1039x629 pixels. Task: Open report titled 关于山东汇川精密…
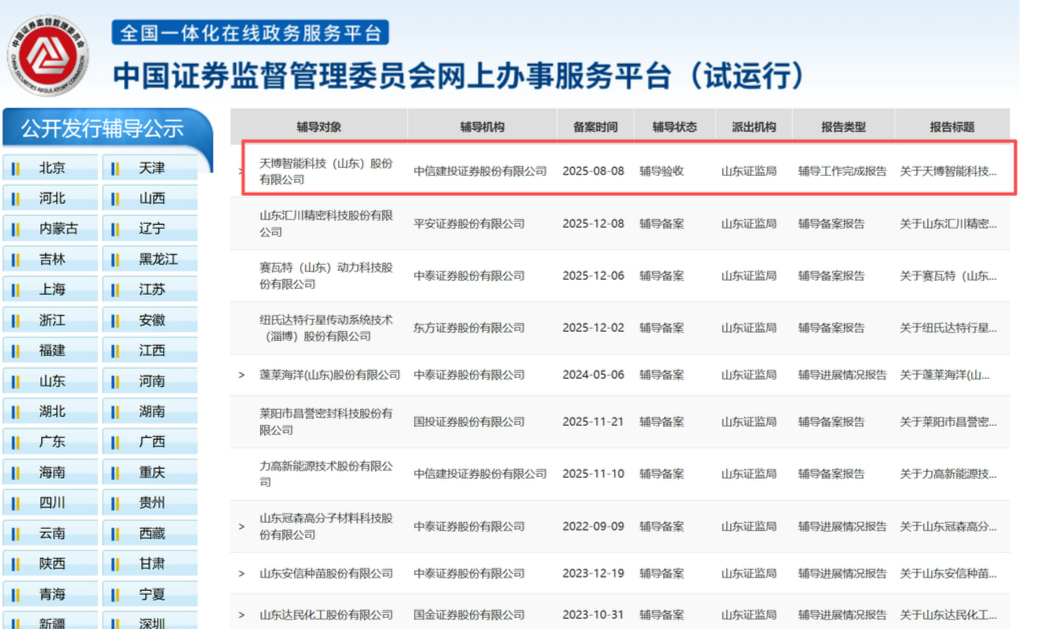(948, 224)
